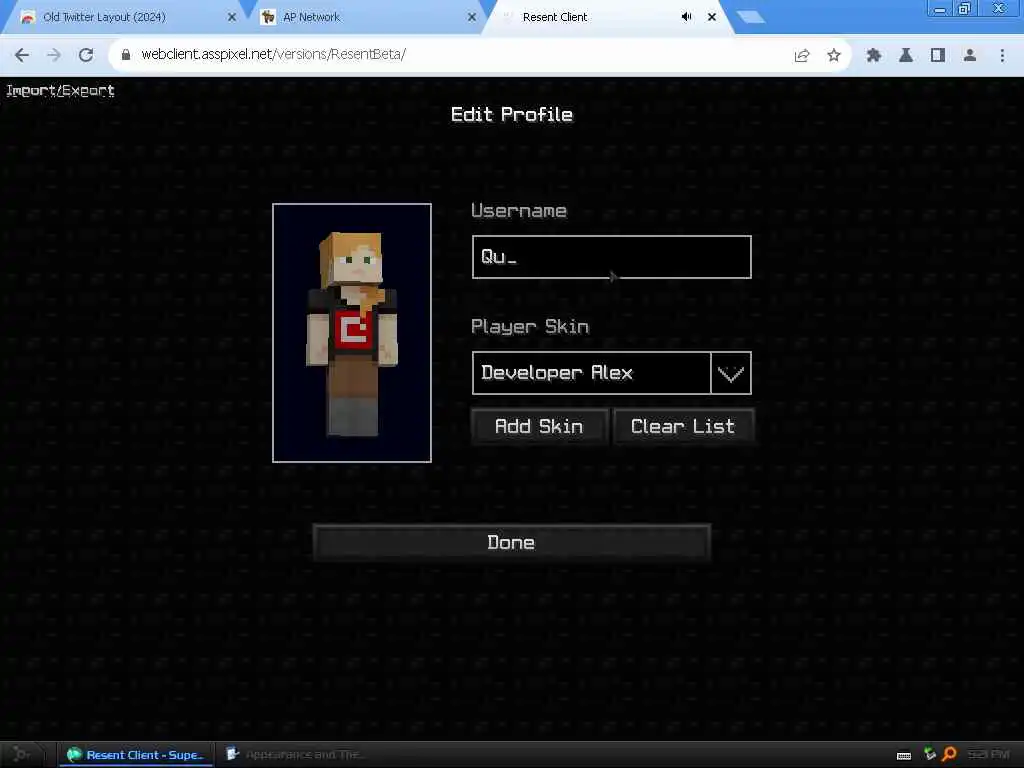Image resolution: width=1024 pixels, height=768 pixels.
Task: Close the Resent Client tab
Action: coord(712,17)
